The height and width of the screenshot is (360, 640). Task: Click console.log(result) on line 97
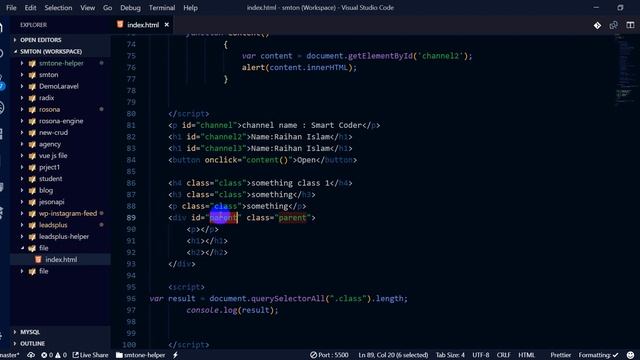(x=232, y=310)
